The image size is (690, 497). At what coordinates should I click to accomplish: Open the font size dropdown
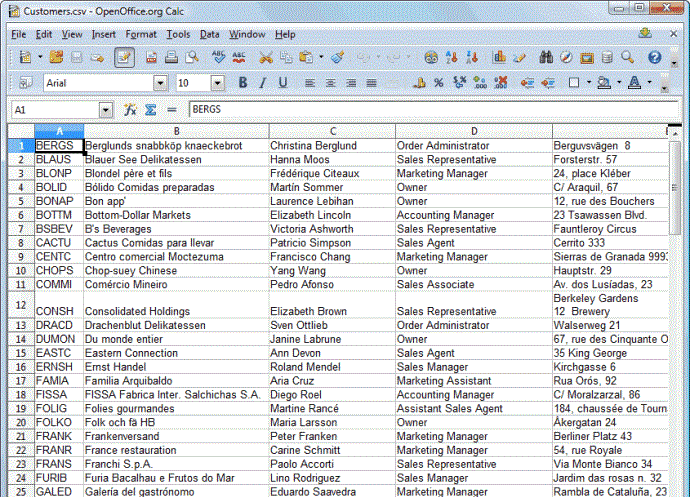tap(219, 83)
